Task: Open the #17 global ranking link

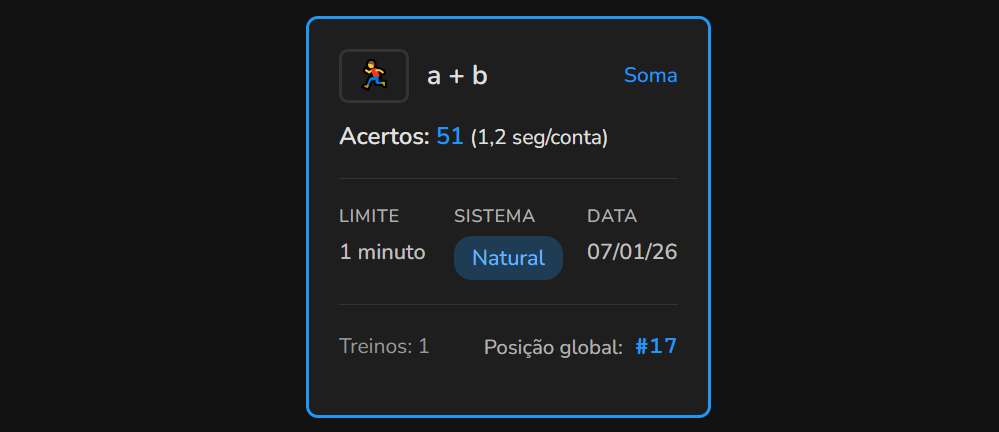Action: point(656,347)
